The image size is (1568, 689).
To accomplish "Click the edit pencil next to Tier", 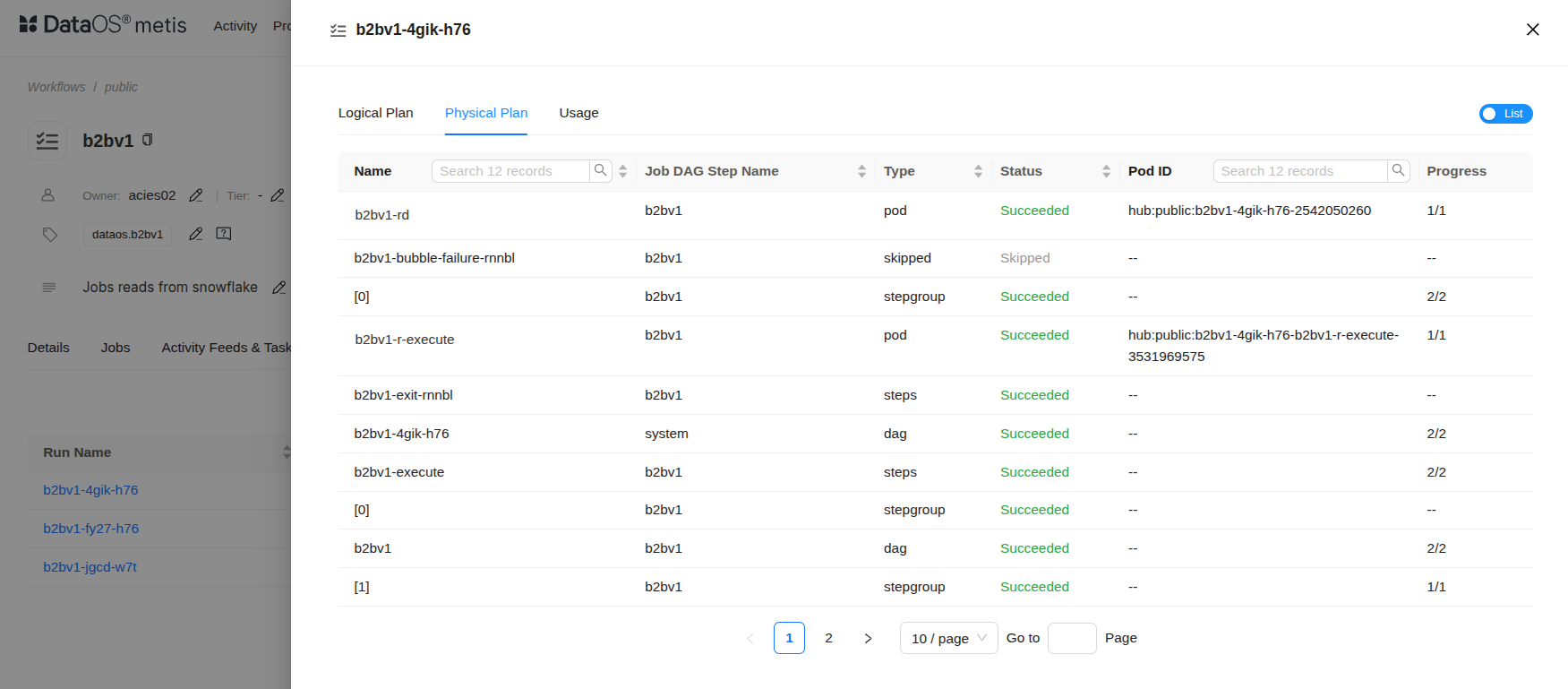I will point(278,195).
